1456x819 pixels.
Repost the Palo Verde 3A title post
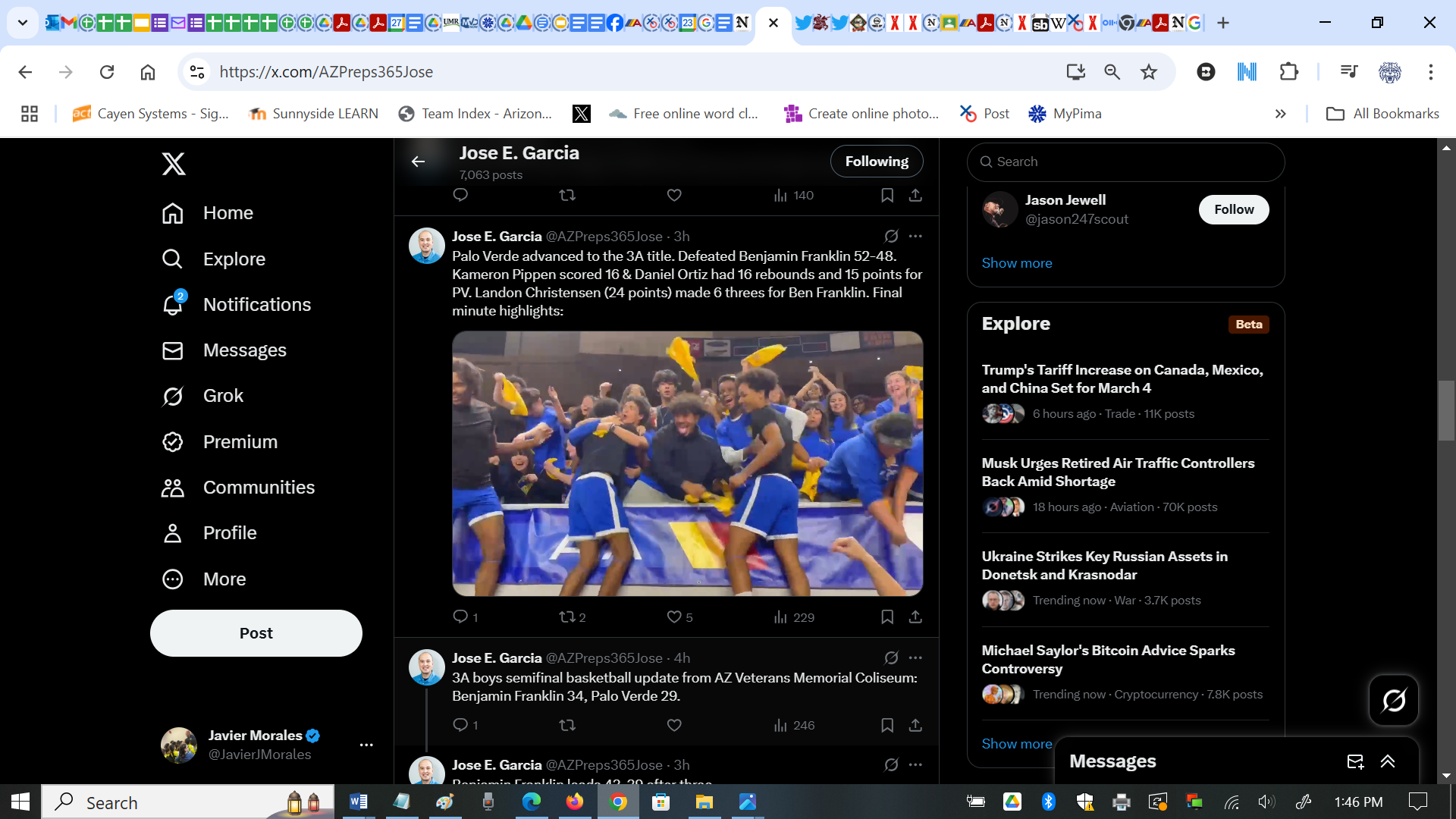pyautogui.click(x=566, y=617)
